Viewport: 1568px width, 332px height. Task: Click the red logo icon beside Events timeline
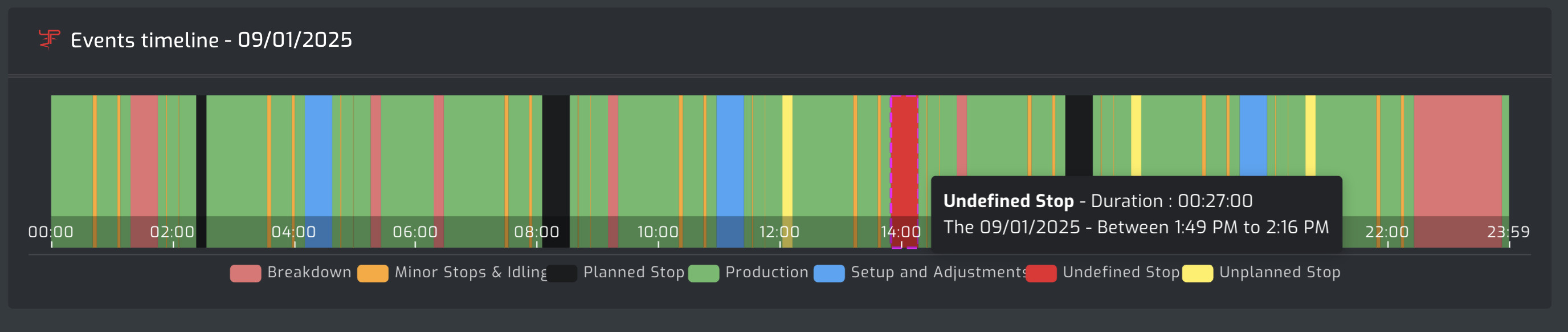coord(48,39)
